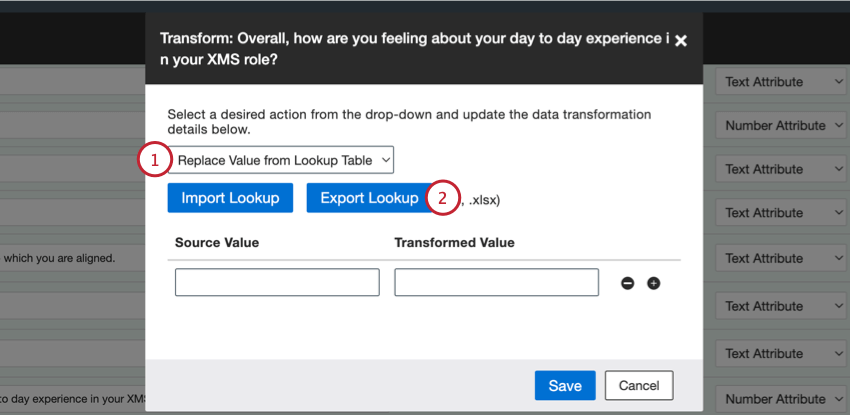The image size is (850, 415).
Task: Open Text Attribute dropdown in "which you are aligned" row
Action: pos(782,258)
